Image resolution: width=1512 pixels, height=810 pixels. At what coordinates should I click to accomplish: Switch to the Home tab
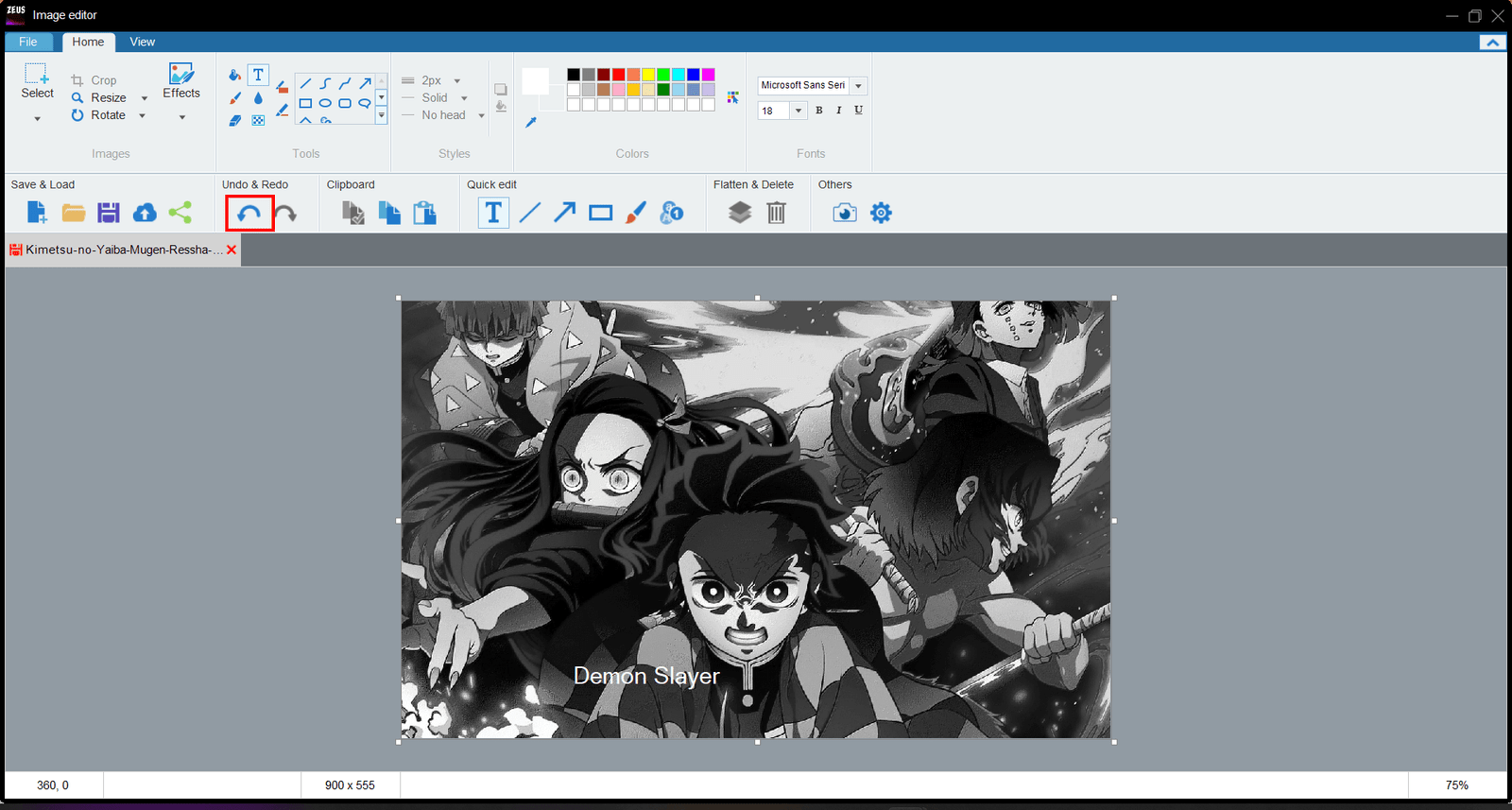pos(88,42)
